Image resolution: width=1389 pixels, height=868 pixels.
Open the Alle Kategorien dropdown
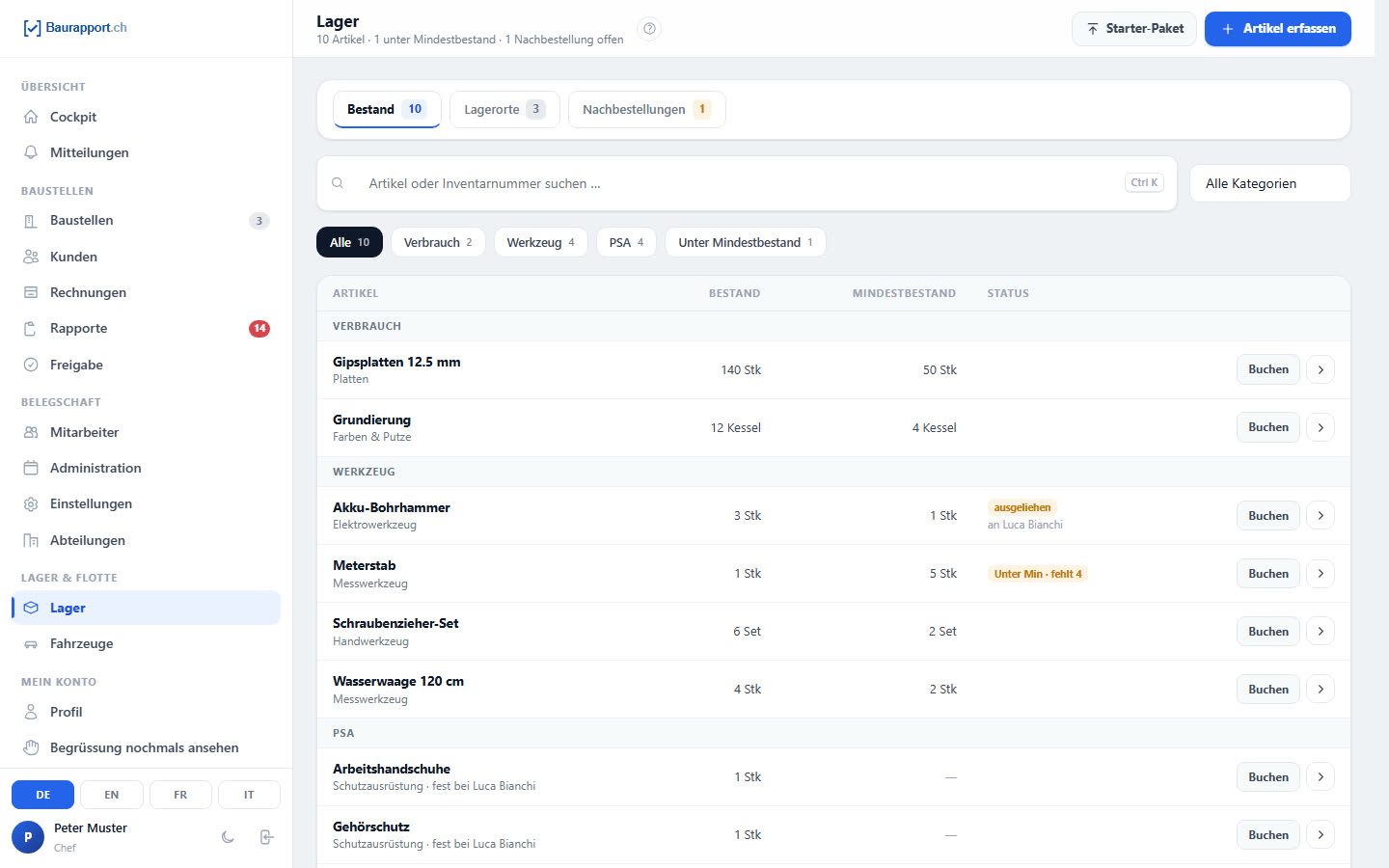pos(1270,183)
